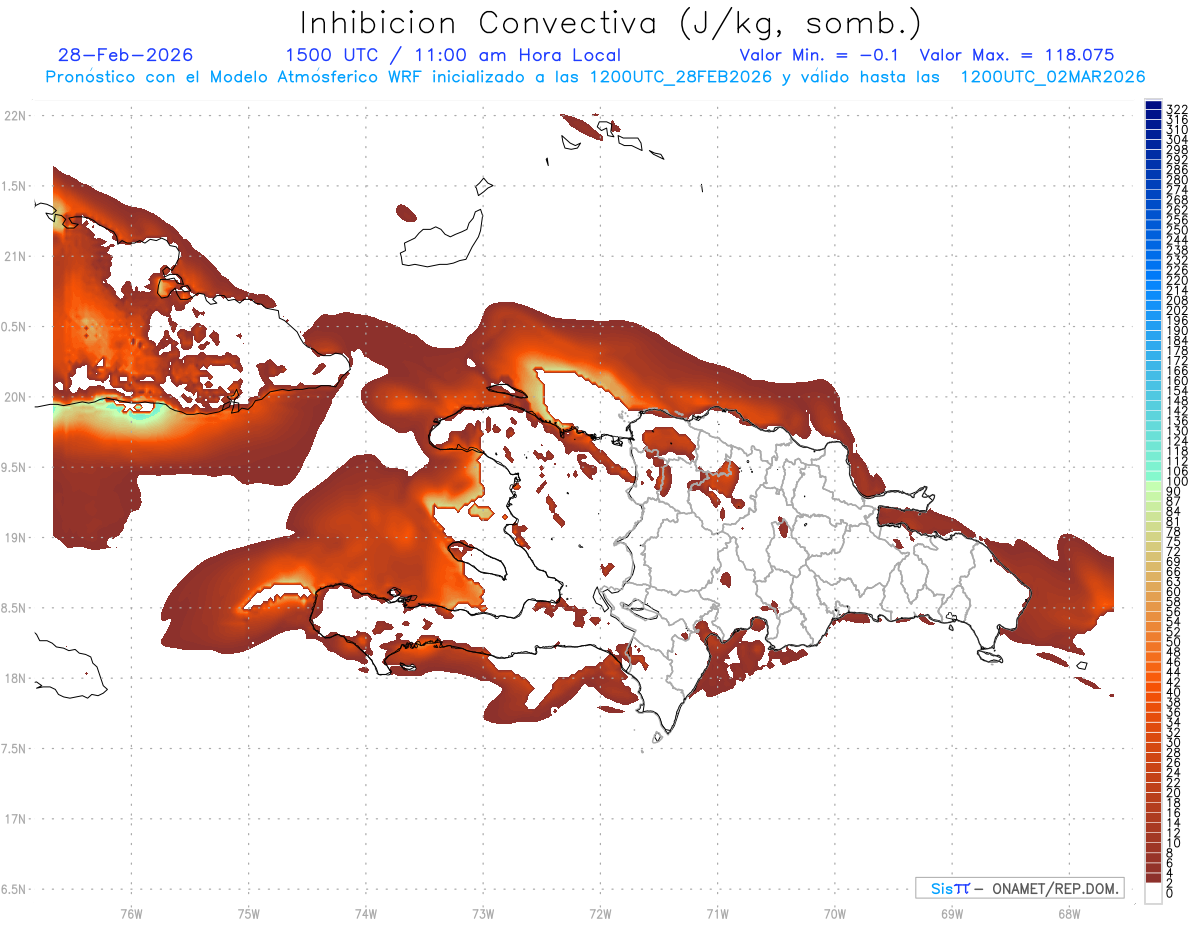
Task: Click the "17N" latitude label
Action: click(15, 819)
